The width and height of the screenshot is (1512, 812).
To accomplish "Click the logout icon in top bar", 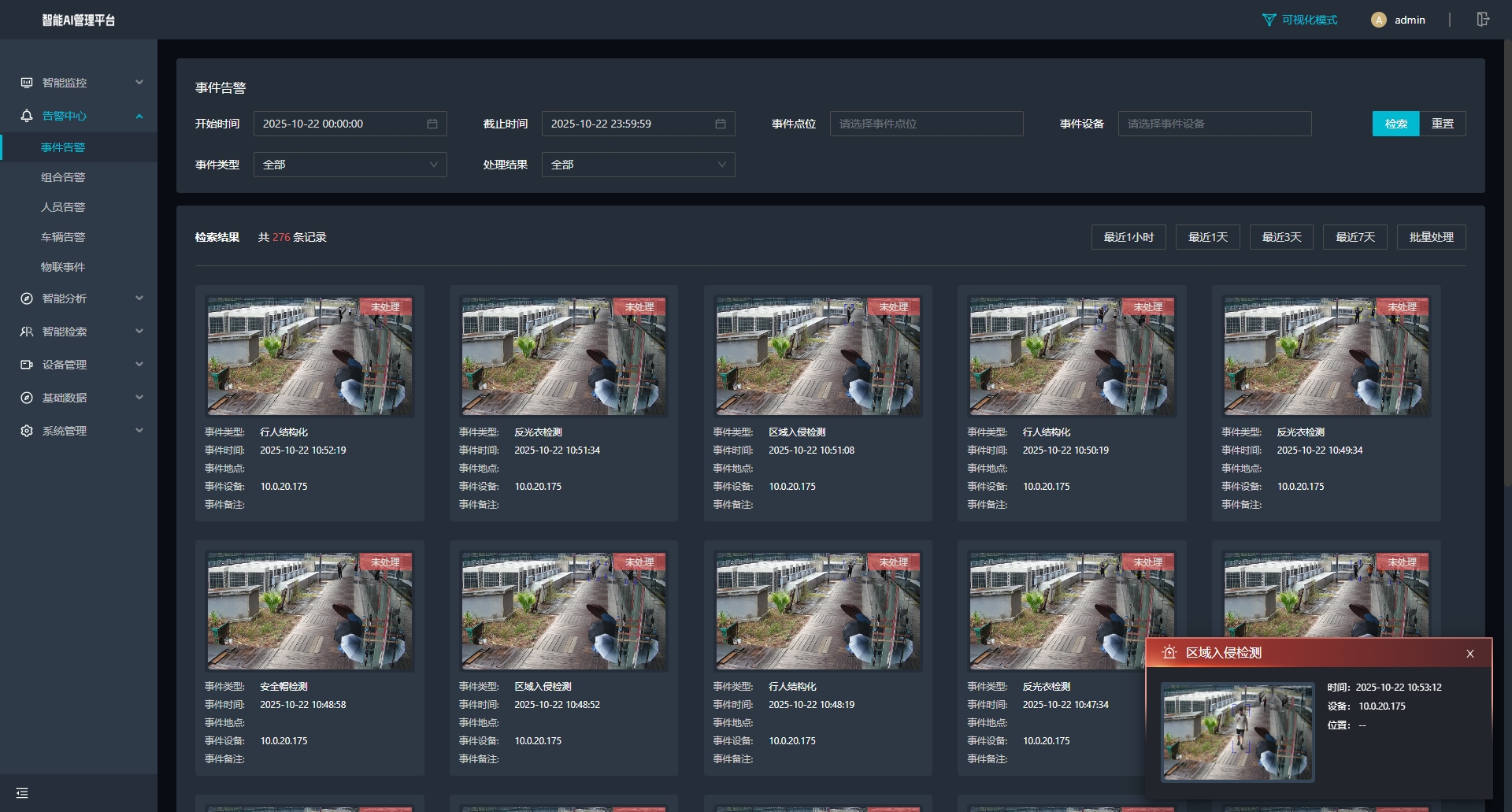I will pyautogui.click(x=1483, y=20).
